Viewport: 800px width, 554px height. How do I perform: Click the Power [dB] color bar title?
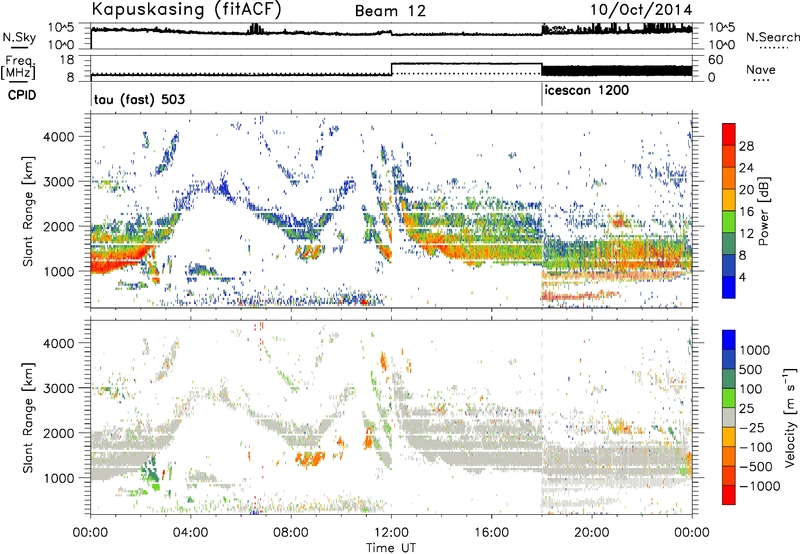[763, 211]
